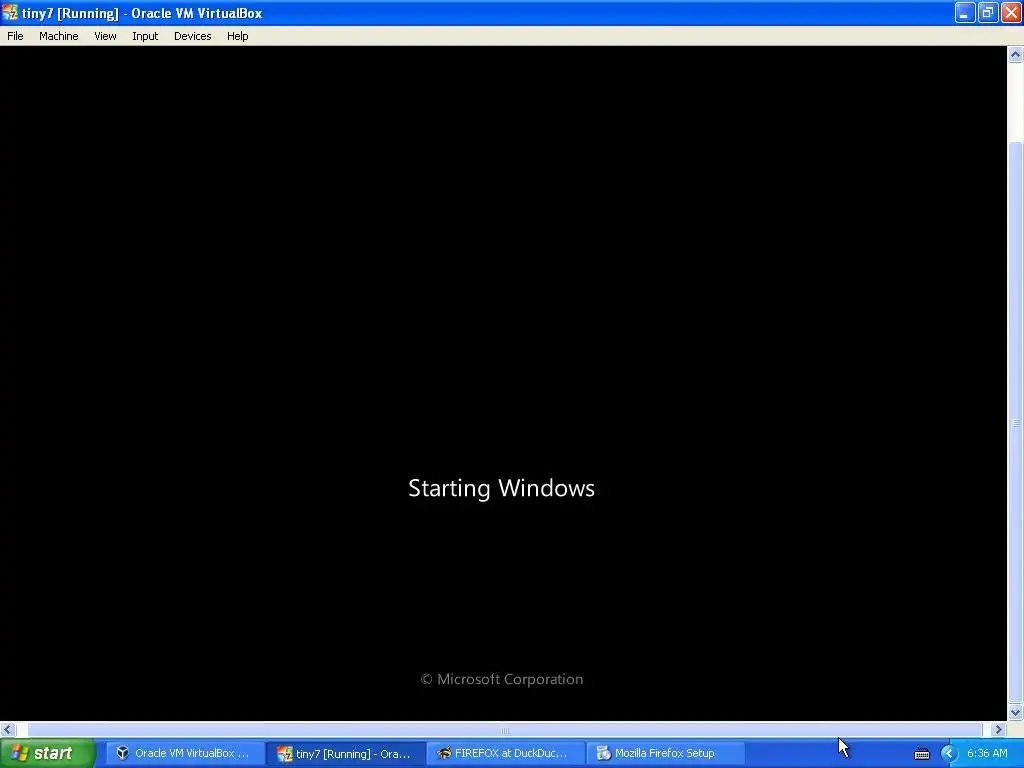The height and width of the screenshot is (768, 1024).
Task: Click the Firefox Setup installer icon in taskbar
Action: pos(603,753)
